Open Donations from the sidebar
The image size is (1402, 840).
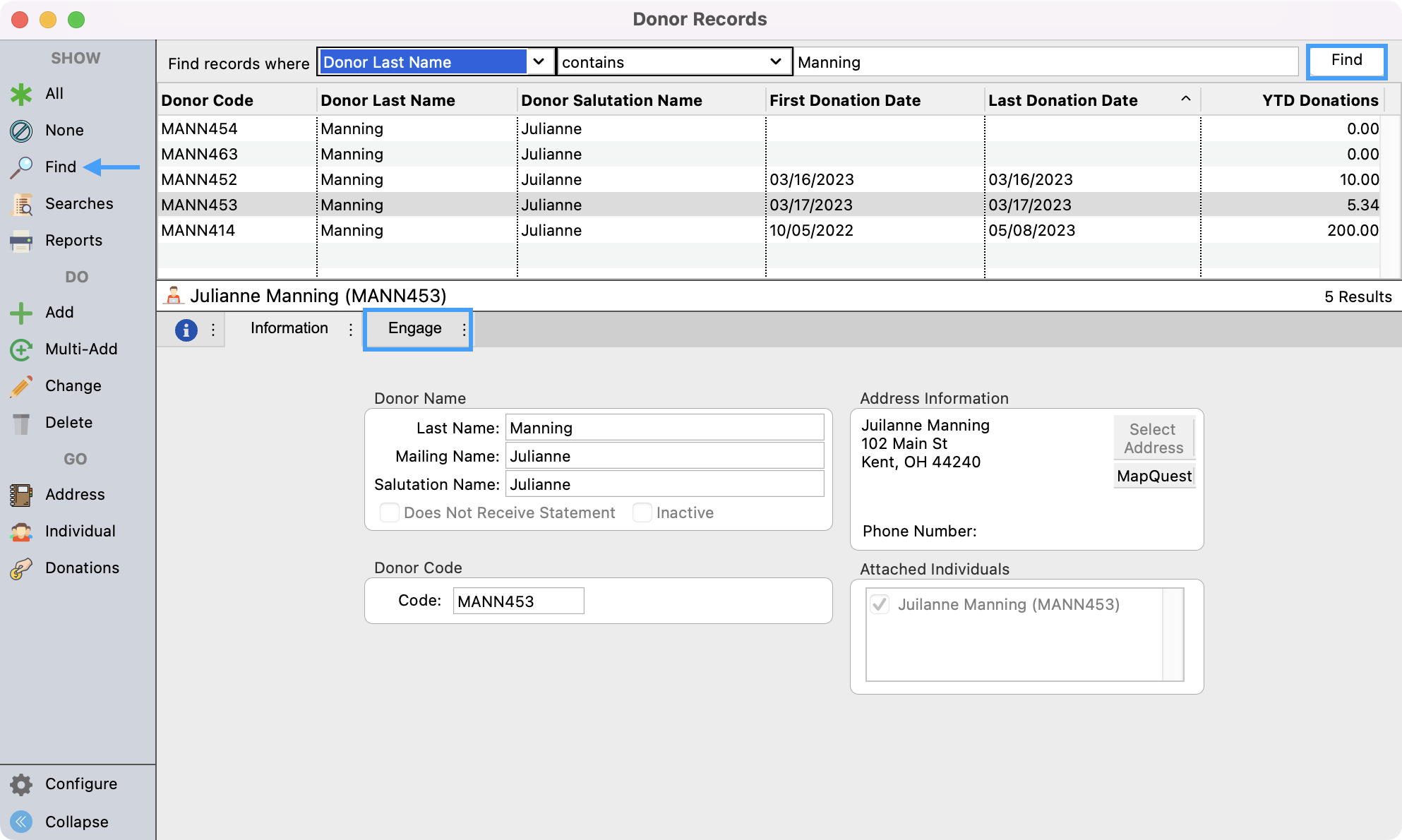(x=81, y=568)
